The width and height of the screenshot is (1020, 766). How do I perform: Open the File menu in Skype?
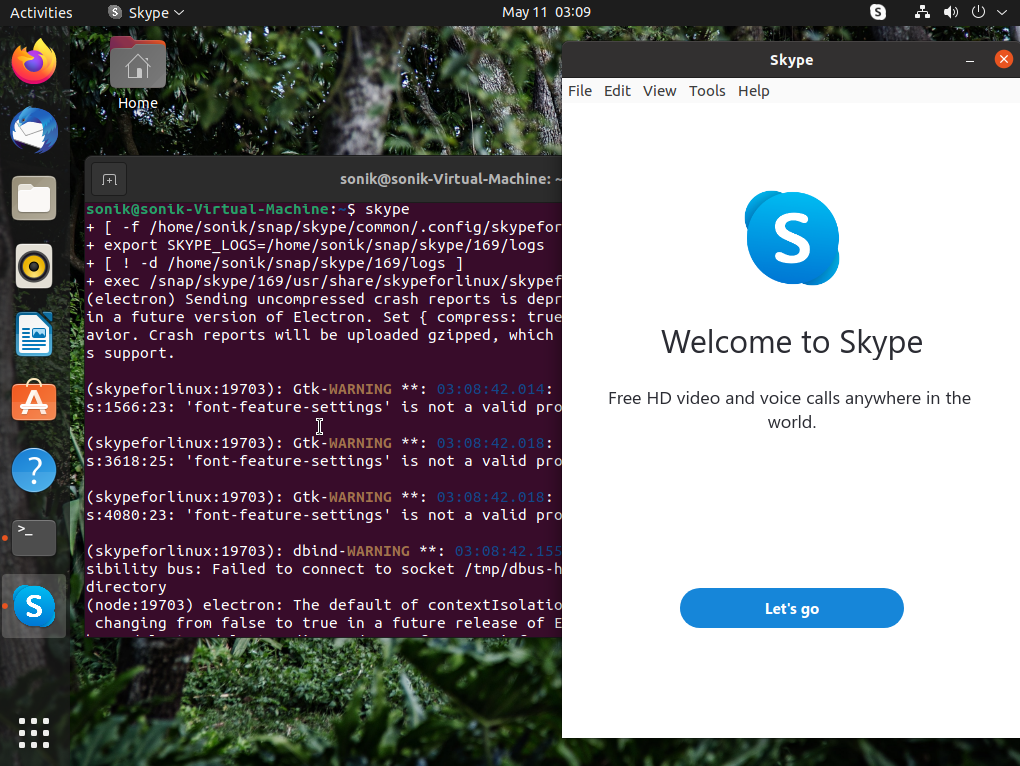click(580, 91)
